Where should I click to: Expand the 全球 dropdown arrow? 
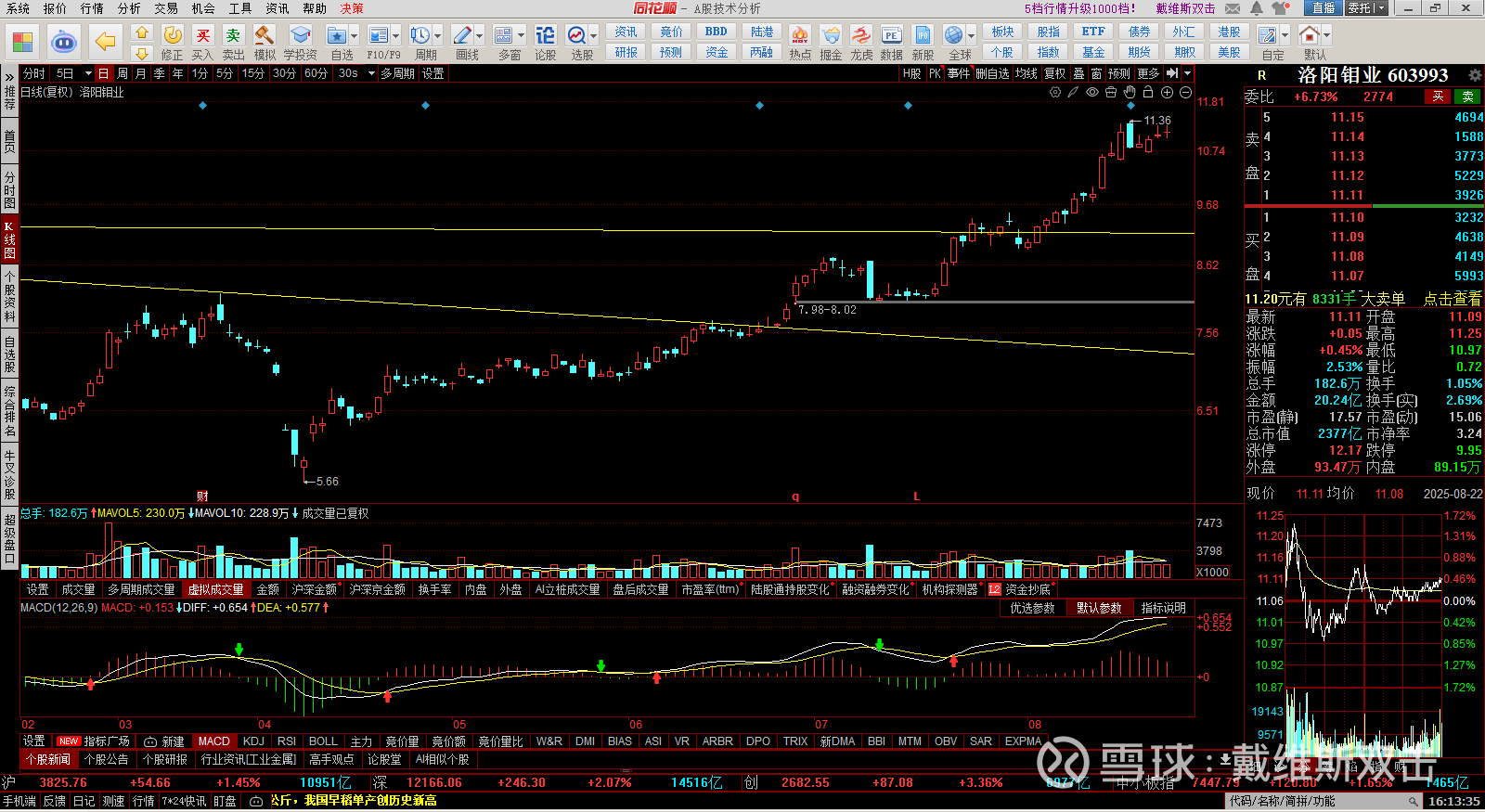[971, 36]
